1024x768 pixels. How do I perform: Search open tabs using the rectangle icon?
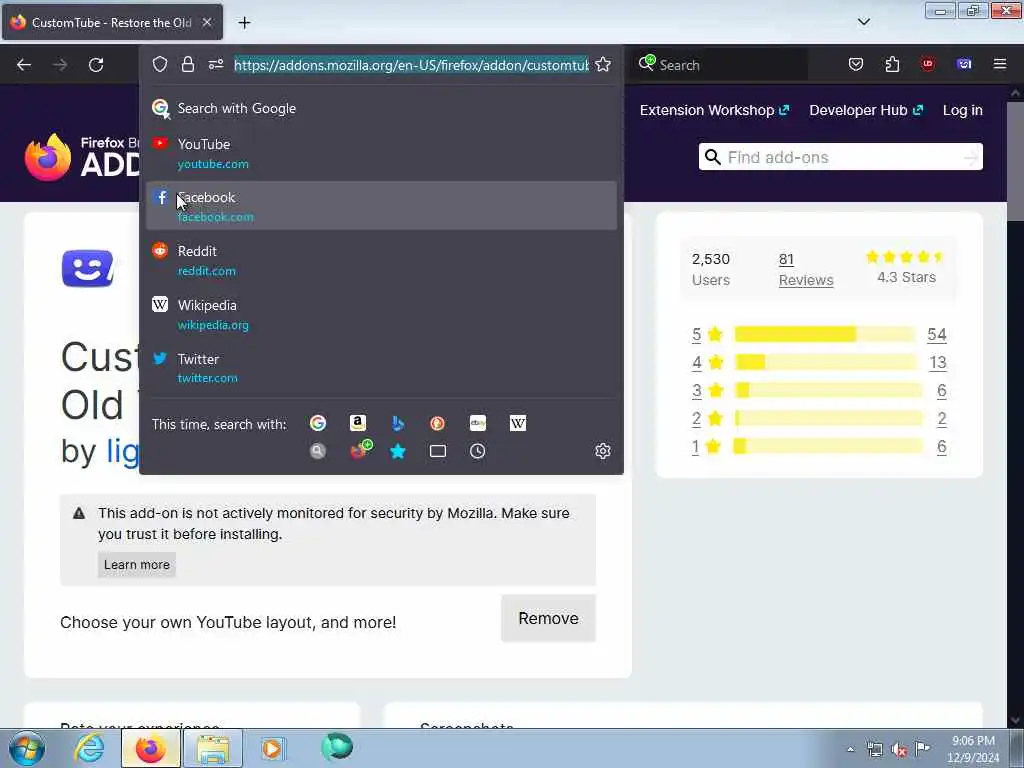coord(438,451)
